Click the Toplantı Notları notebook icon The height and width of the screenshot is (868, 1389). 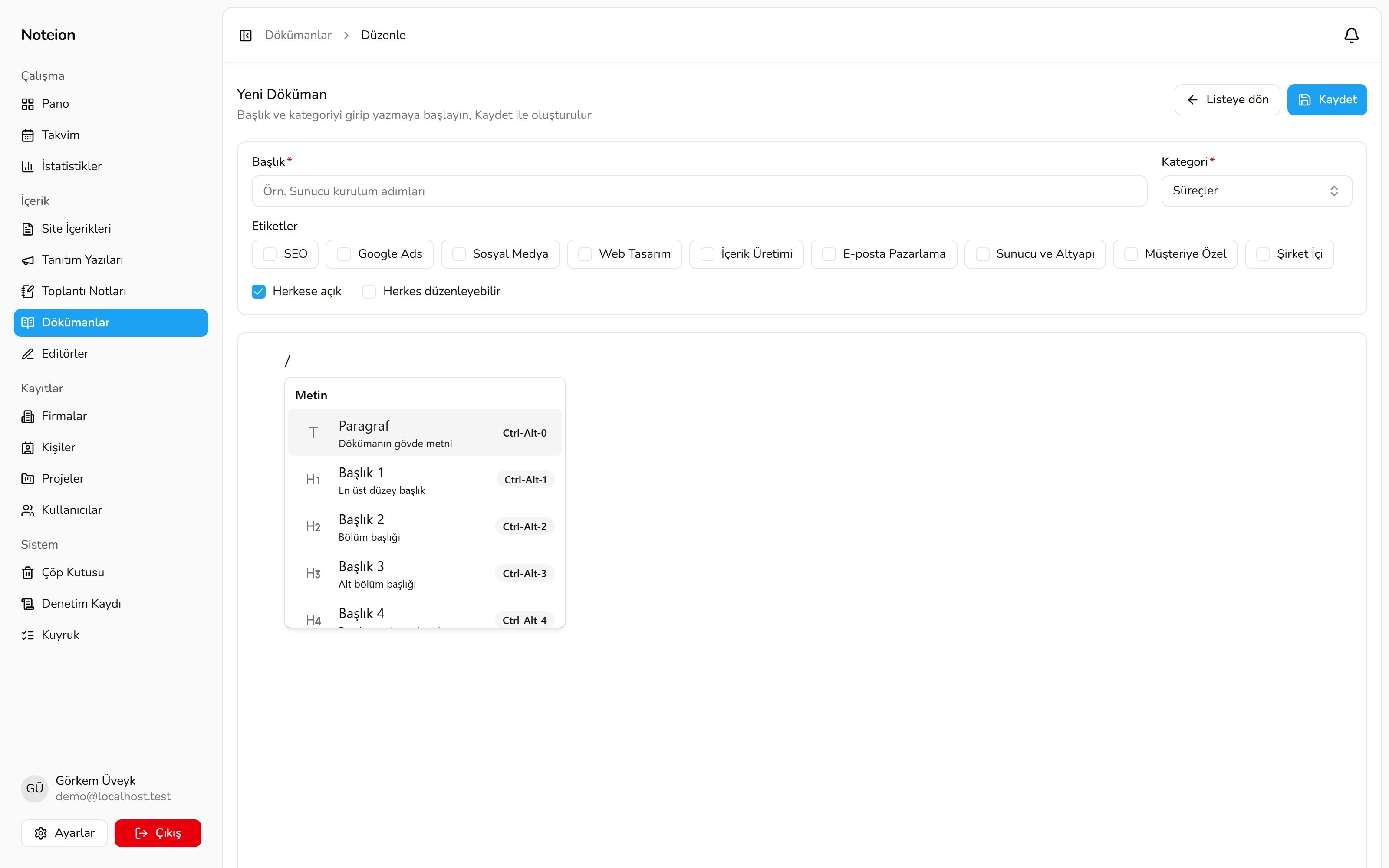pyautogui.click(x=27, y=292)
